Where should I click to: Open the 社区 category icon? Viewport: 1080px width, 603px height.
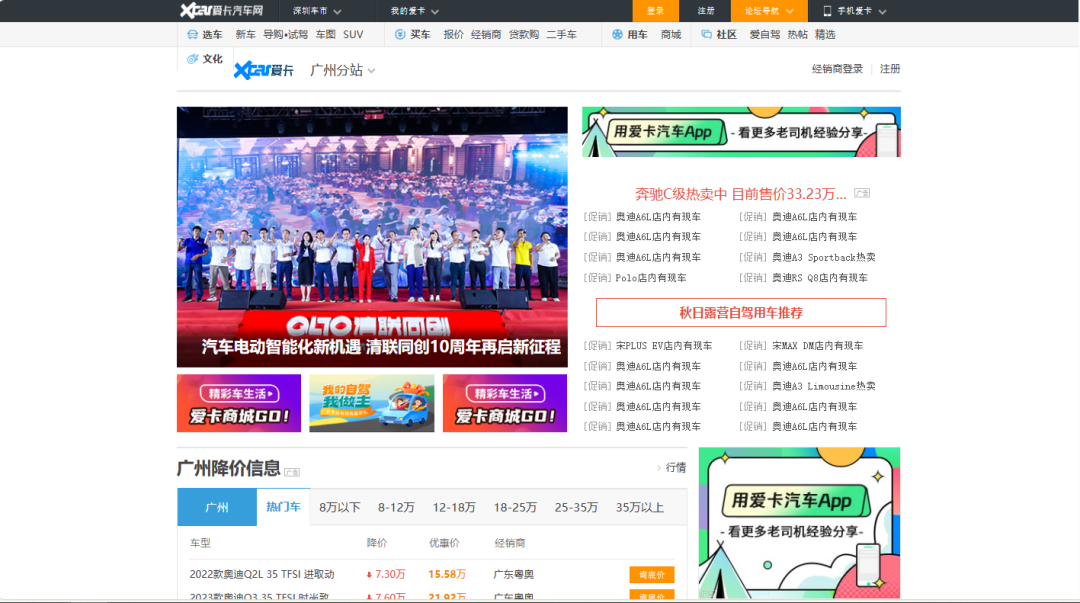pyautogui.click(x=706, y=34)
